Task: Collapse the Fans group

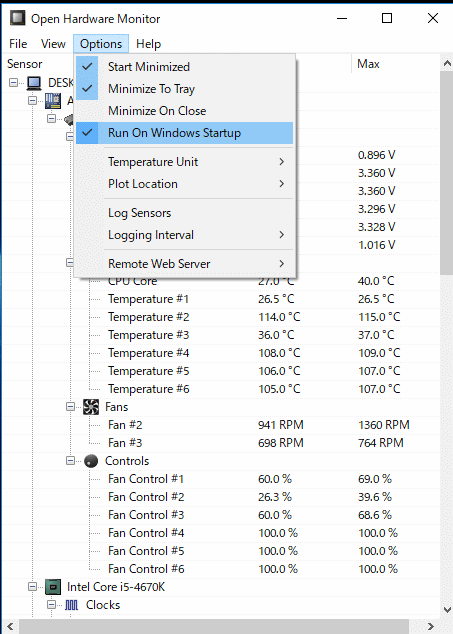Action: 70,407
